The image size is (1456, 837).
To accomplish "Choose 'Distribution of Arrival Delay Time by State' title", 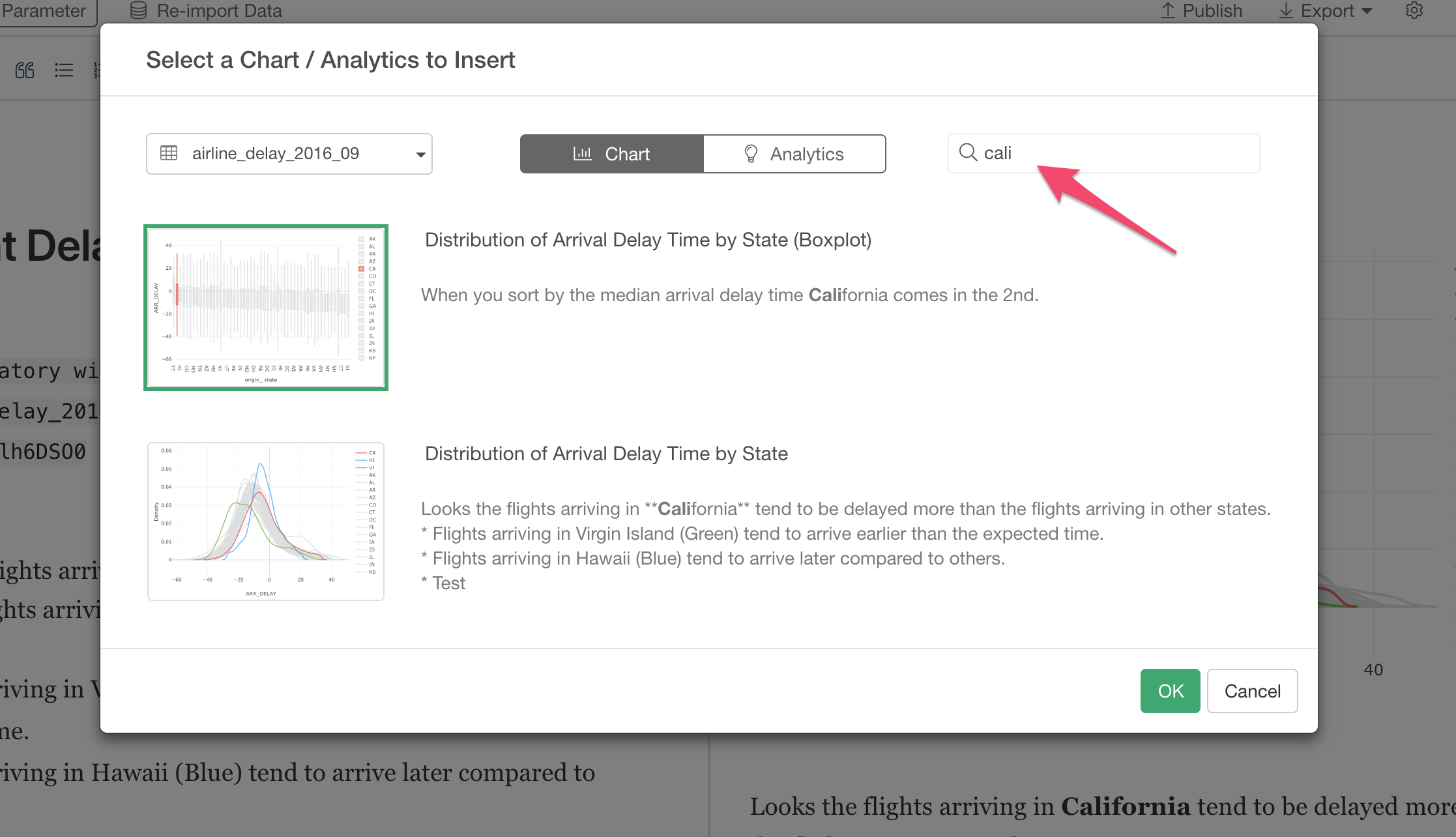I will 606,454.
